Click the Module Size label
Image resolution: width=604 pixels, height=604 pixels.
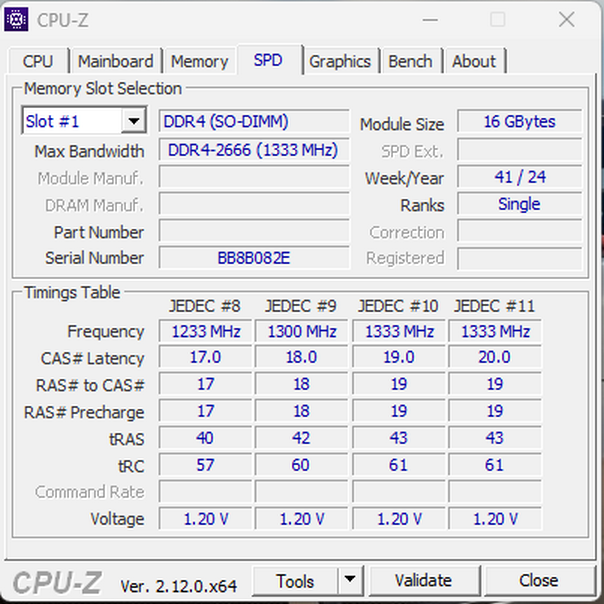402,124
